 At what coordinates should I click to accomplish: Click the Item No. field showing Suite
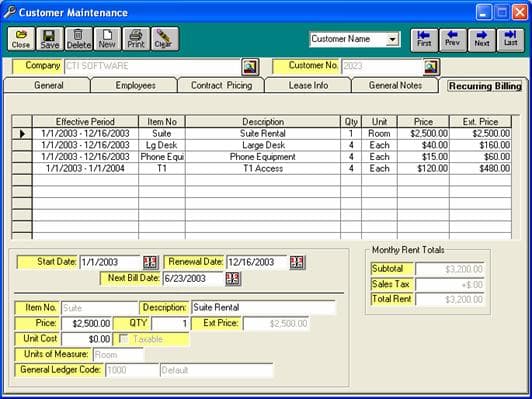[99, 308]
